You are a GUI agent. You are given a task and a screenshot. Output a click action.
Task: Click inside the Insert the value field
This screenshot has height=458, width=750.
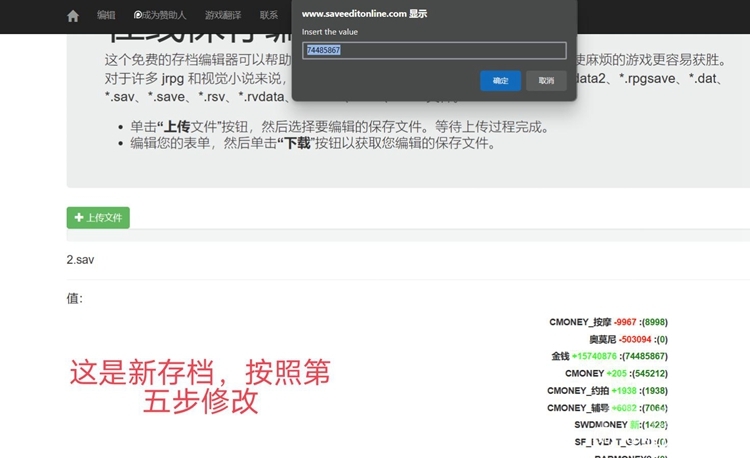pos(434,50)
